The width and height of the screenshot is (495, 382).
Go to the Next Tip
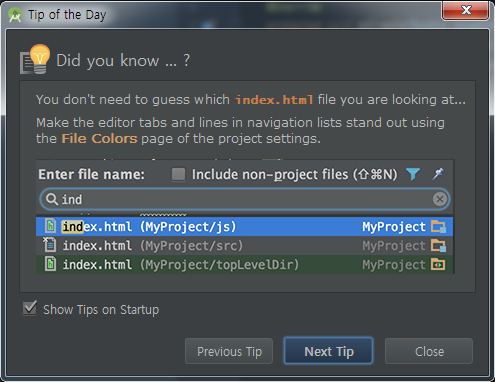(328, 351)
